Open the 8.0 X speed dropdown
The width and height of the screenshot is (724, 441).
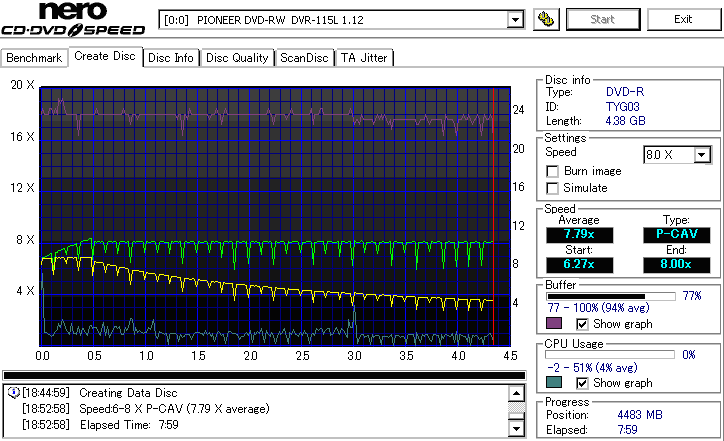coord(701,155)
